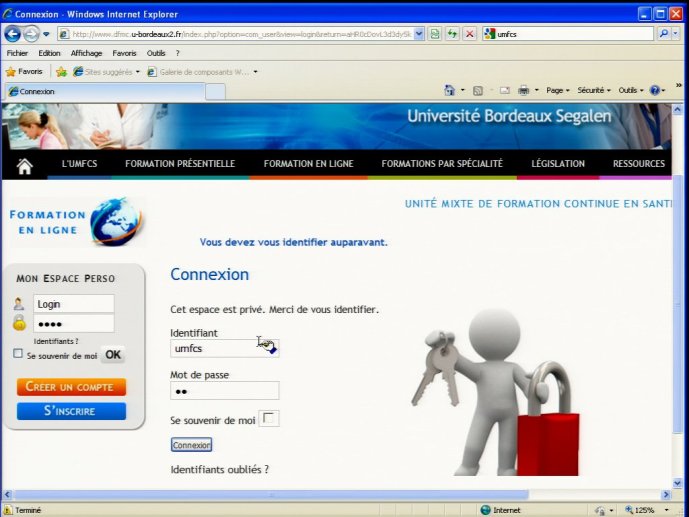Click the vertical scrollbar up arrow
689x517 pixels.
[678, 109]
